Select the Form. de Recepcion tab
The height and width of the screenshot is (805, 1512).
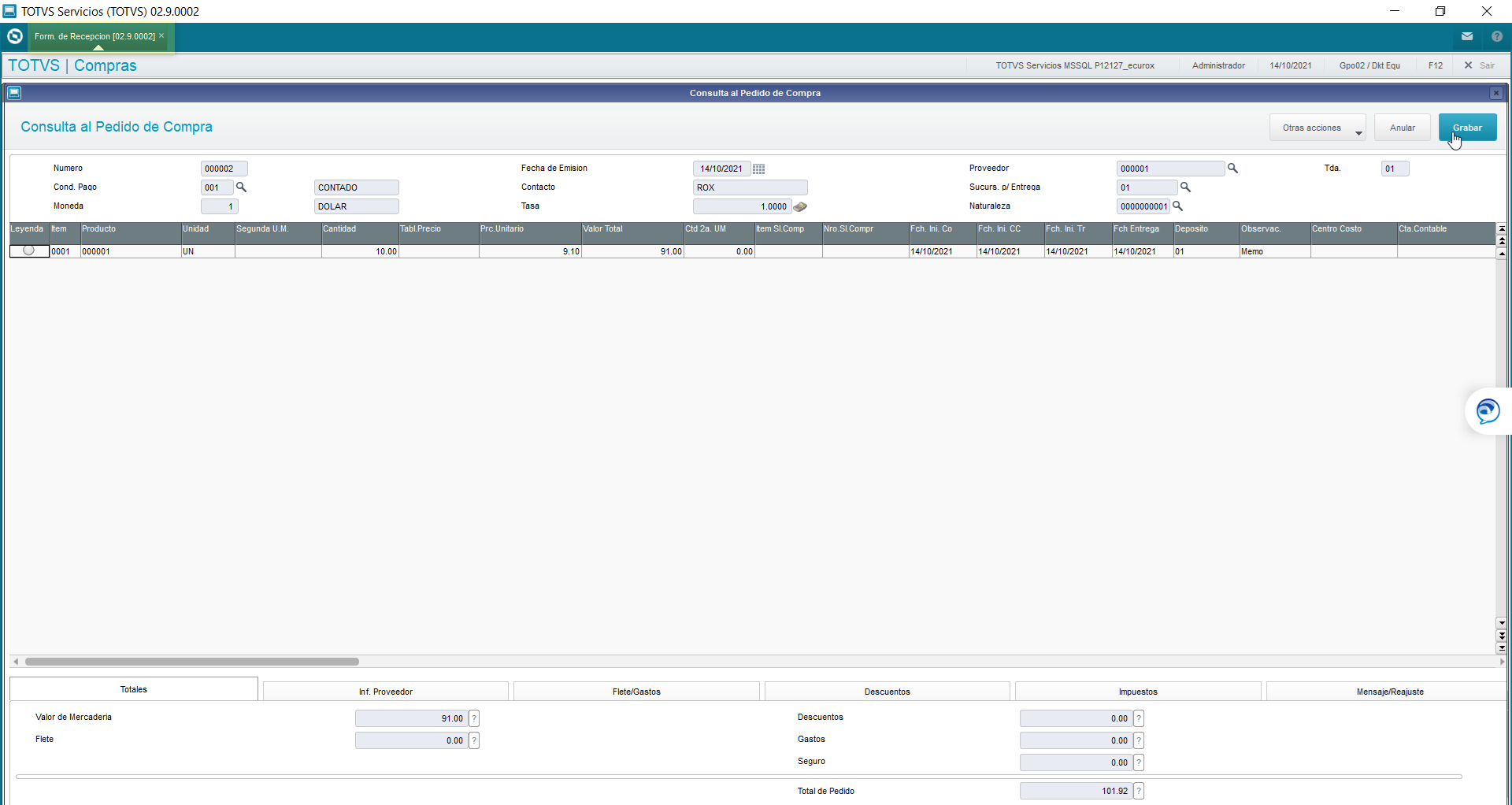(x=94, y=36)
